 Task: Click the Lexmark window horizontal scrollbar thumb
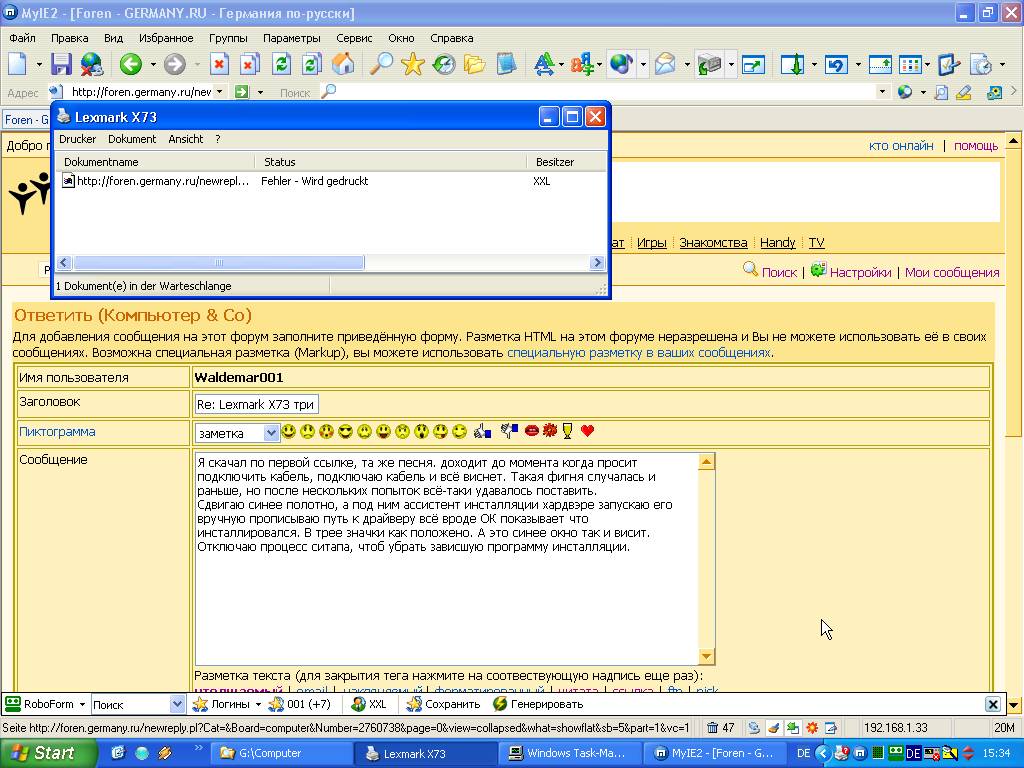219,263
